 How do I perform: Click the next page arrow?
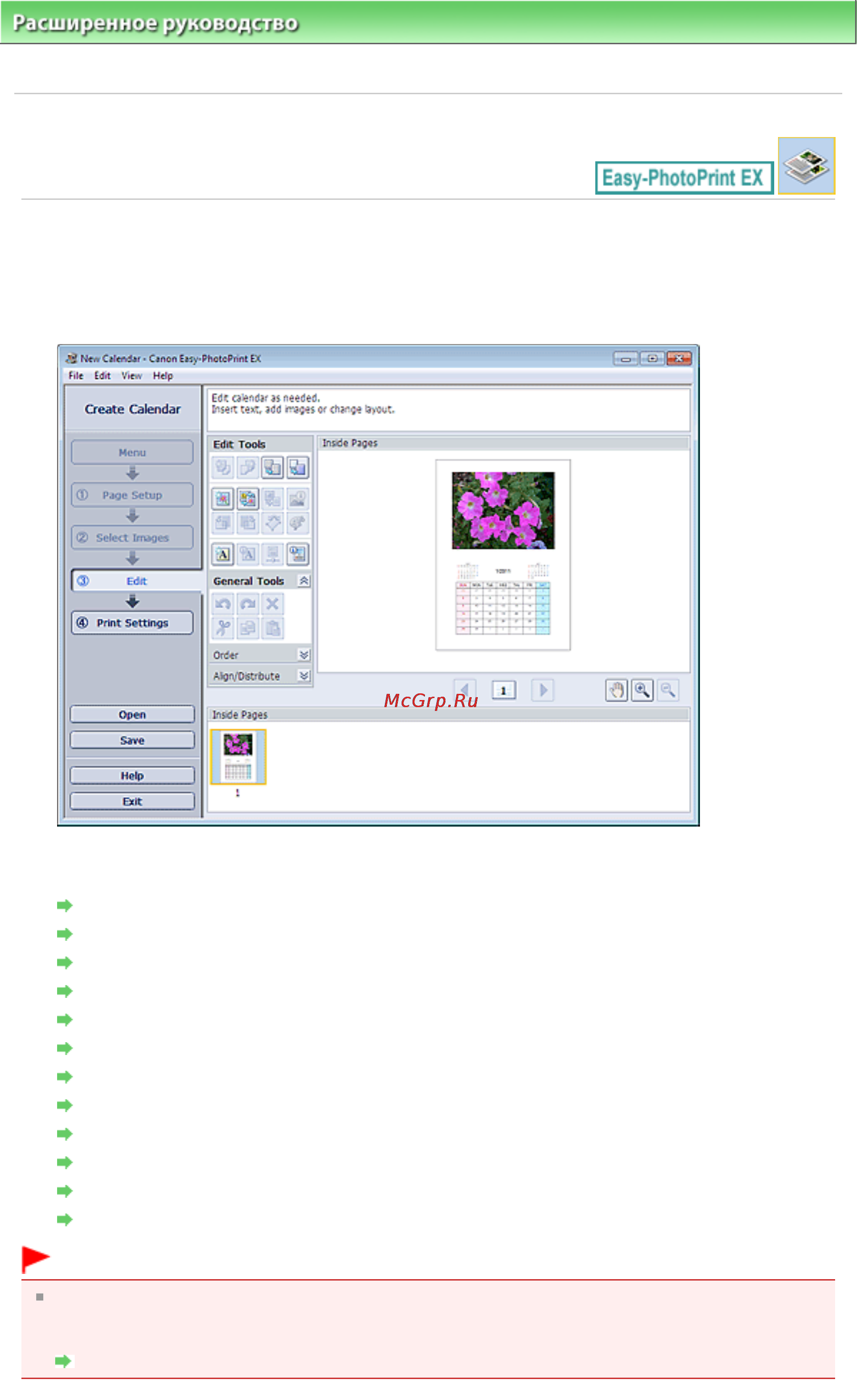tap(543, 690)
